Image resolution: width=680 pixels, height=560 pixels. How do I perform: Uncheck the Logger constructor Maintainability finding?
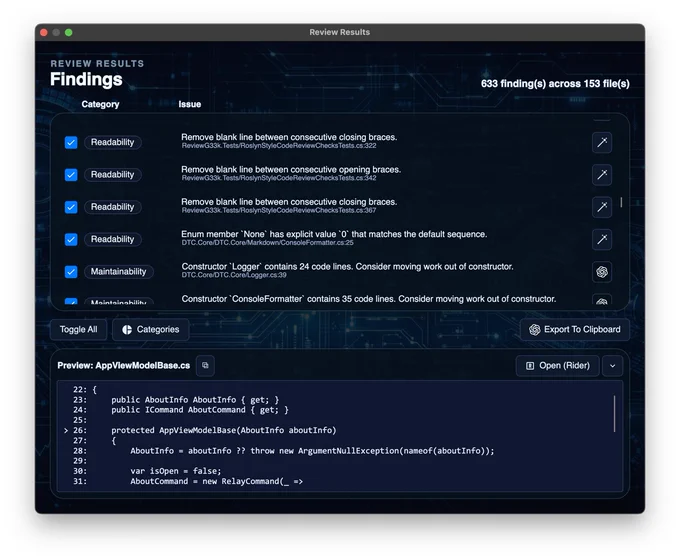point(71,272)
